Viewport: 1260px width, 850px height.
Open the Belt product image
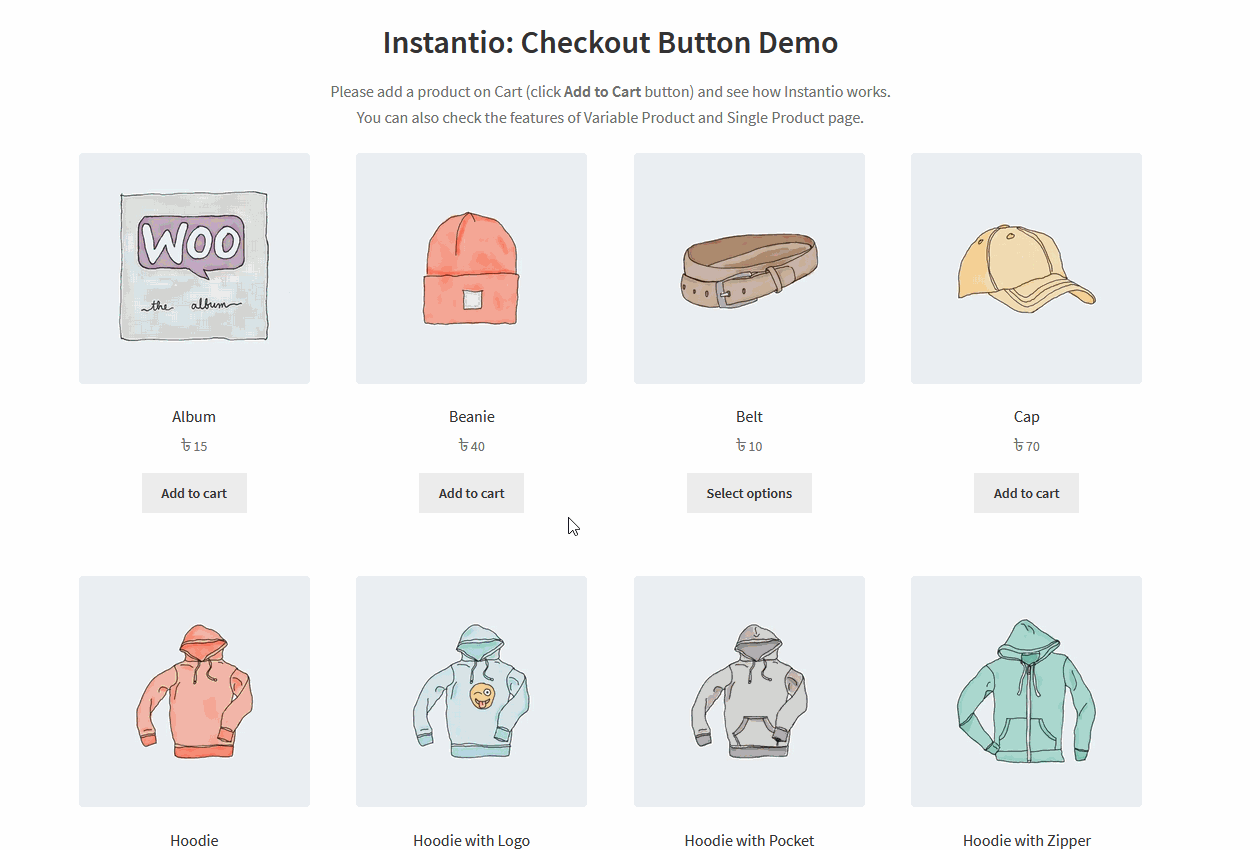[x=749, y=268]
